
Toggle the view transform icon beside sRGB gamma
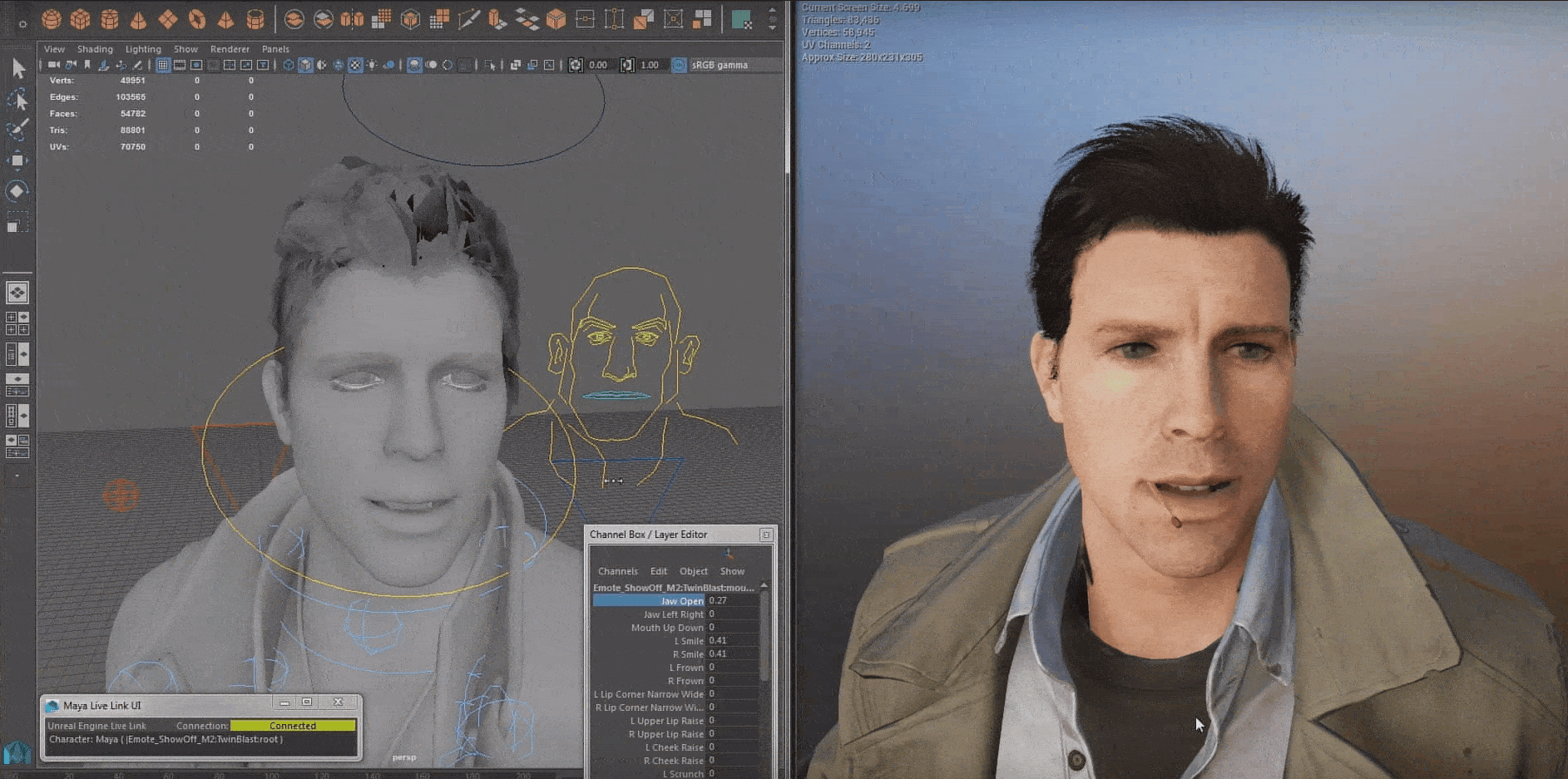[679, 65]
